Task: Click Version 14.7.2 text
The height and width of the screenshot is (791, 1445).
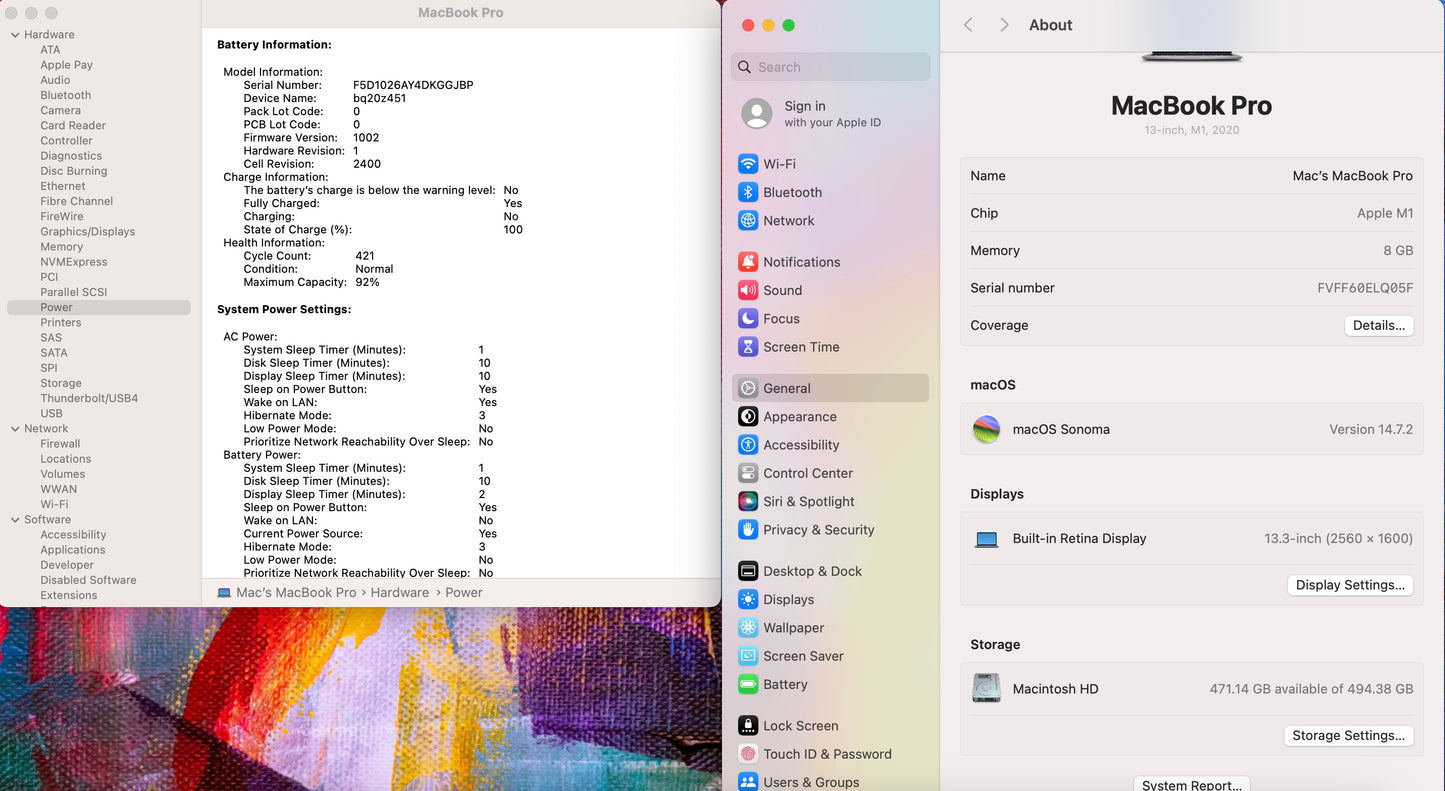Action: [x=1371, y=429]
